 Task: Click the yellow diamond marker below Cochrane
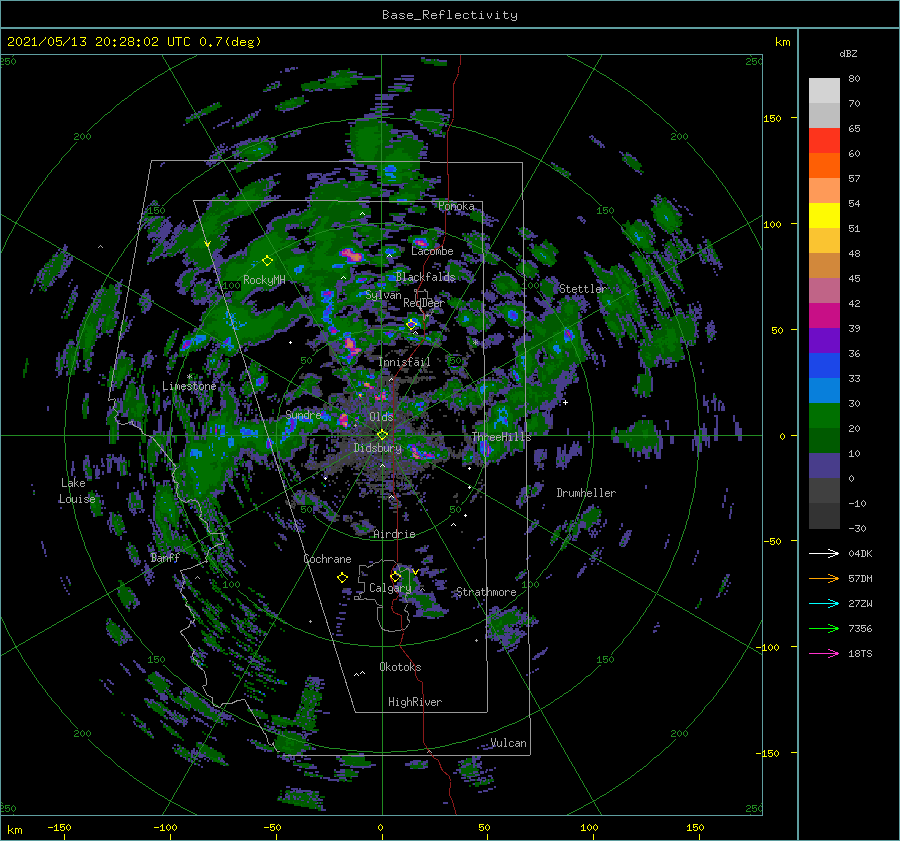(342, 578)
